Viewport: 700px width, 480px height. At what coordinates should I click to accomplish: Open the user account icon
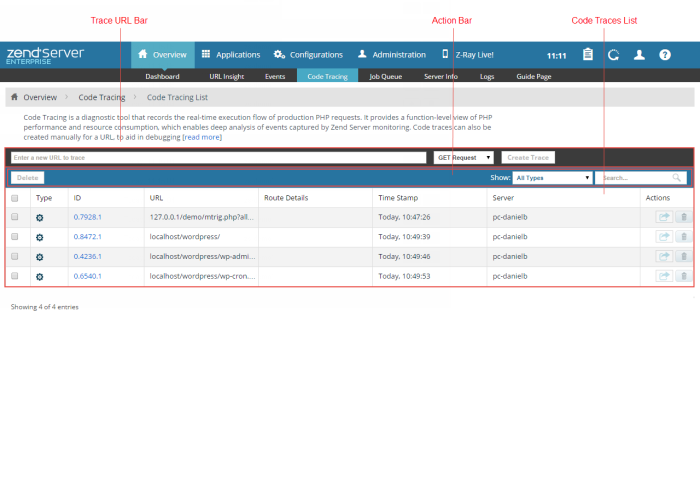639,55
